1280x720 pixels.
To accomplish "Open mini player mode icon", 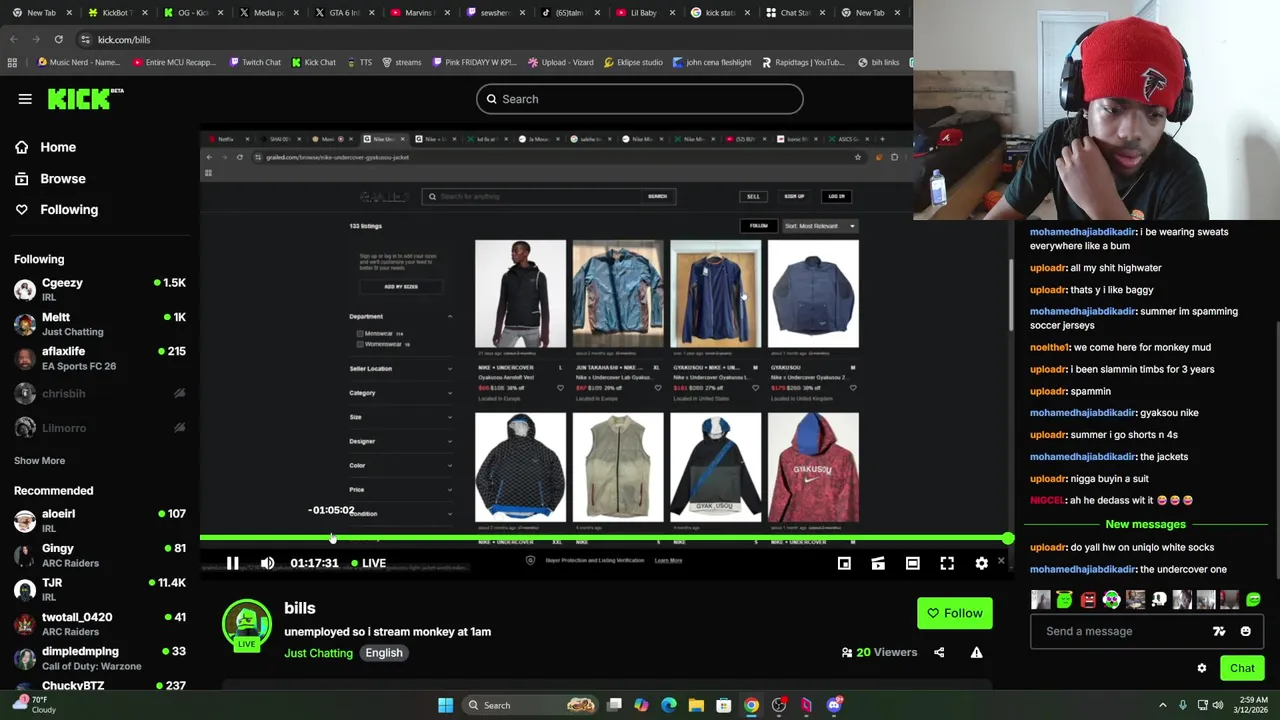I will click(x=844, y=563).
